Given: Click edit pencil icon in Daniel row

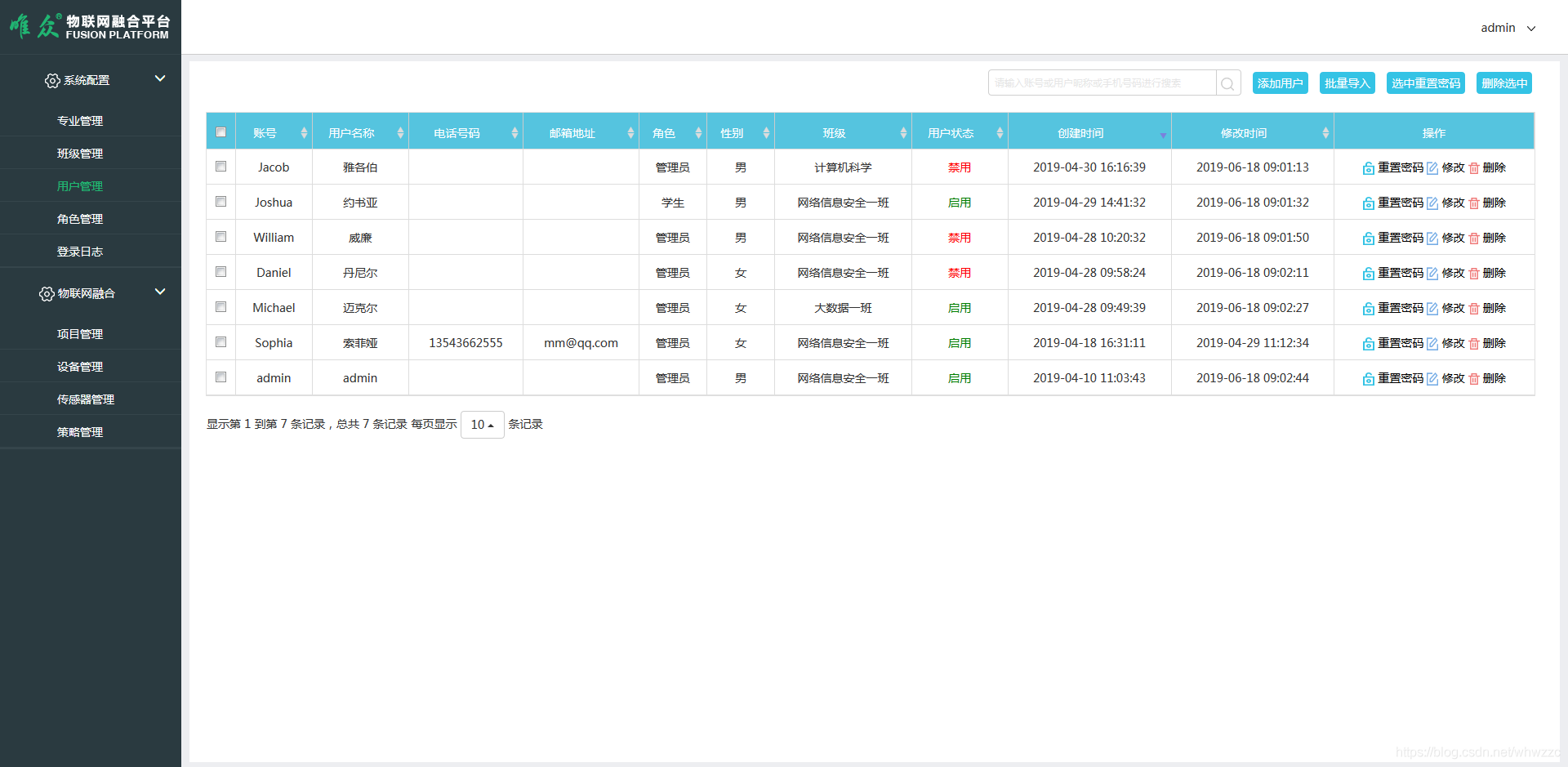Looking at the screenshot, I should pyautogui.click(x=1432, y=274).
